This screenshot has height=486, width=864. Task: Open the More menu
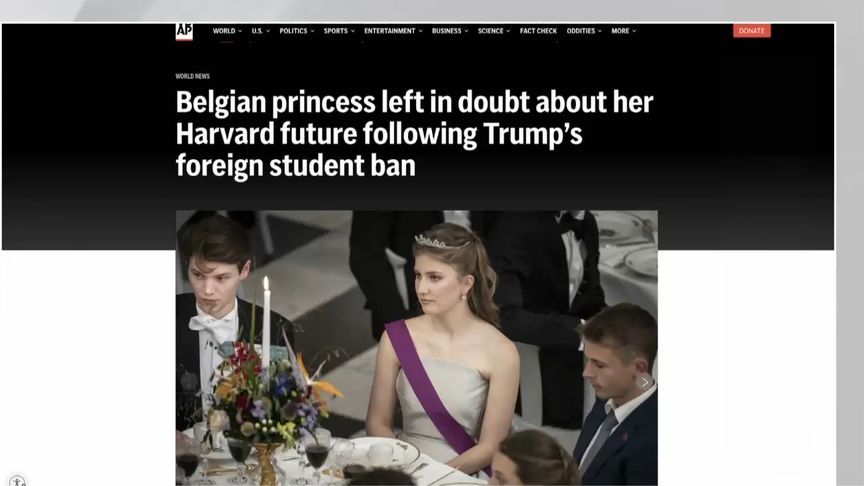point(623,31)
